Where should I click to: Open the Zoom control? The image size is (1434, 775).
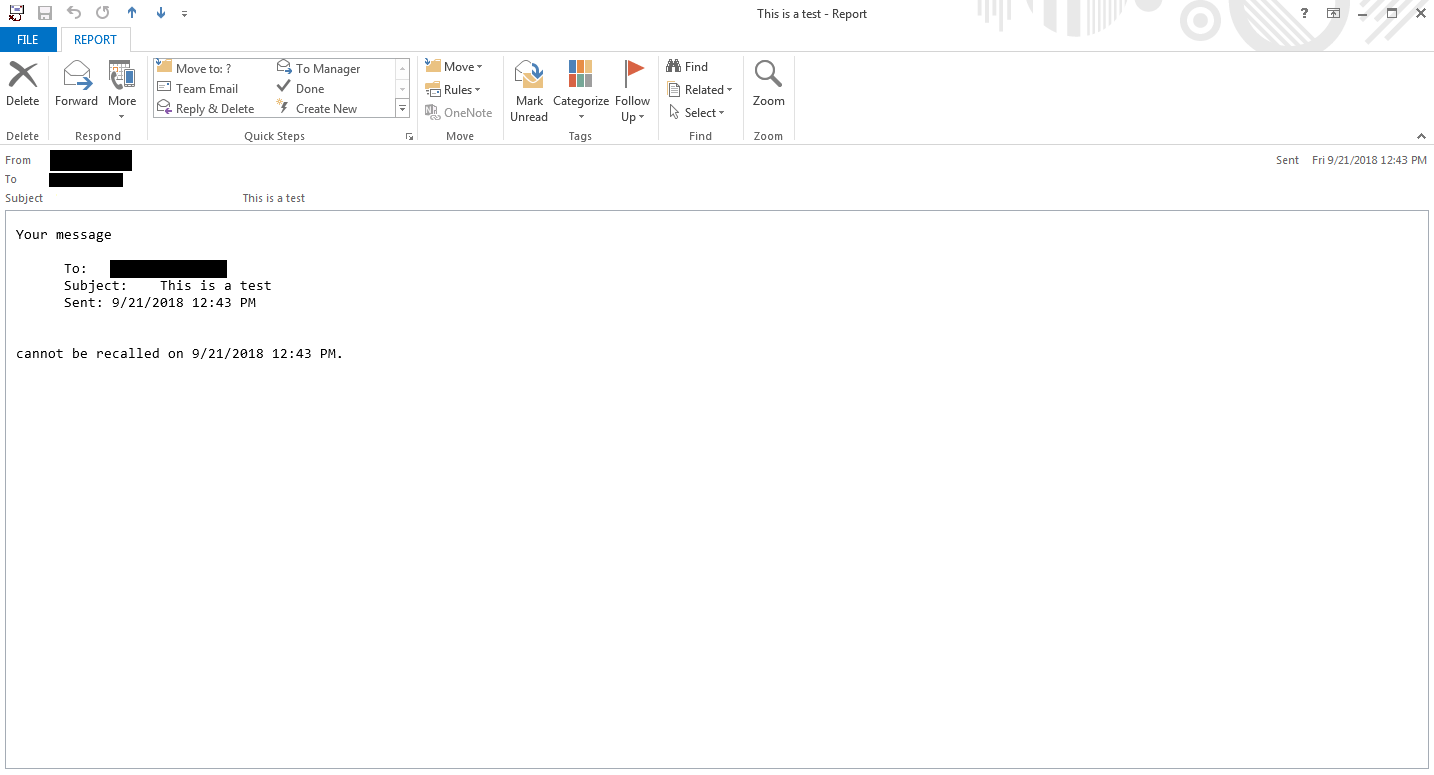pos(768,85)
